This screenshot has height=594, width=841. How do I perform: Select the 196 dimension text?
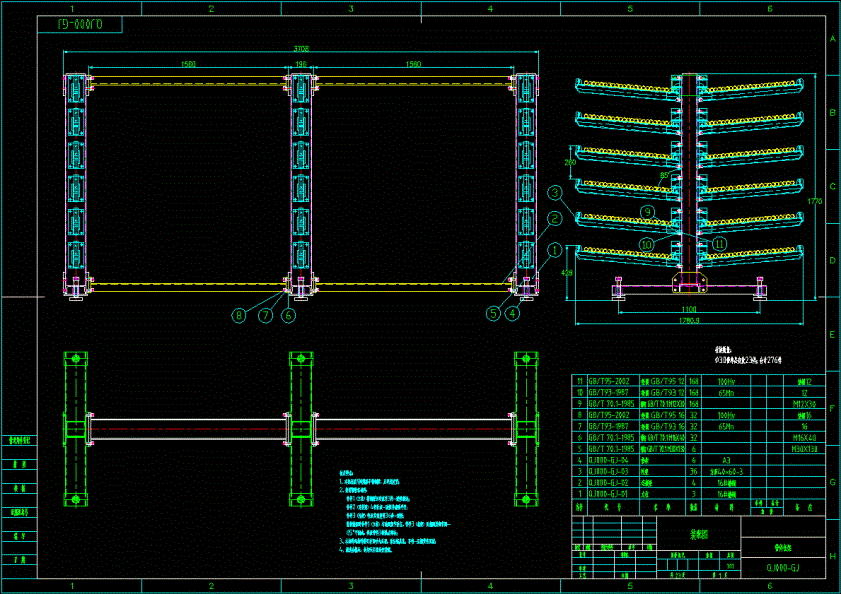[x=301, y=64]
